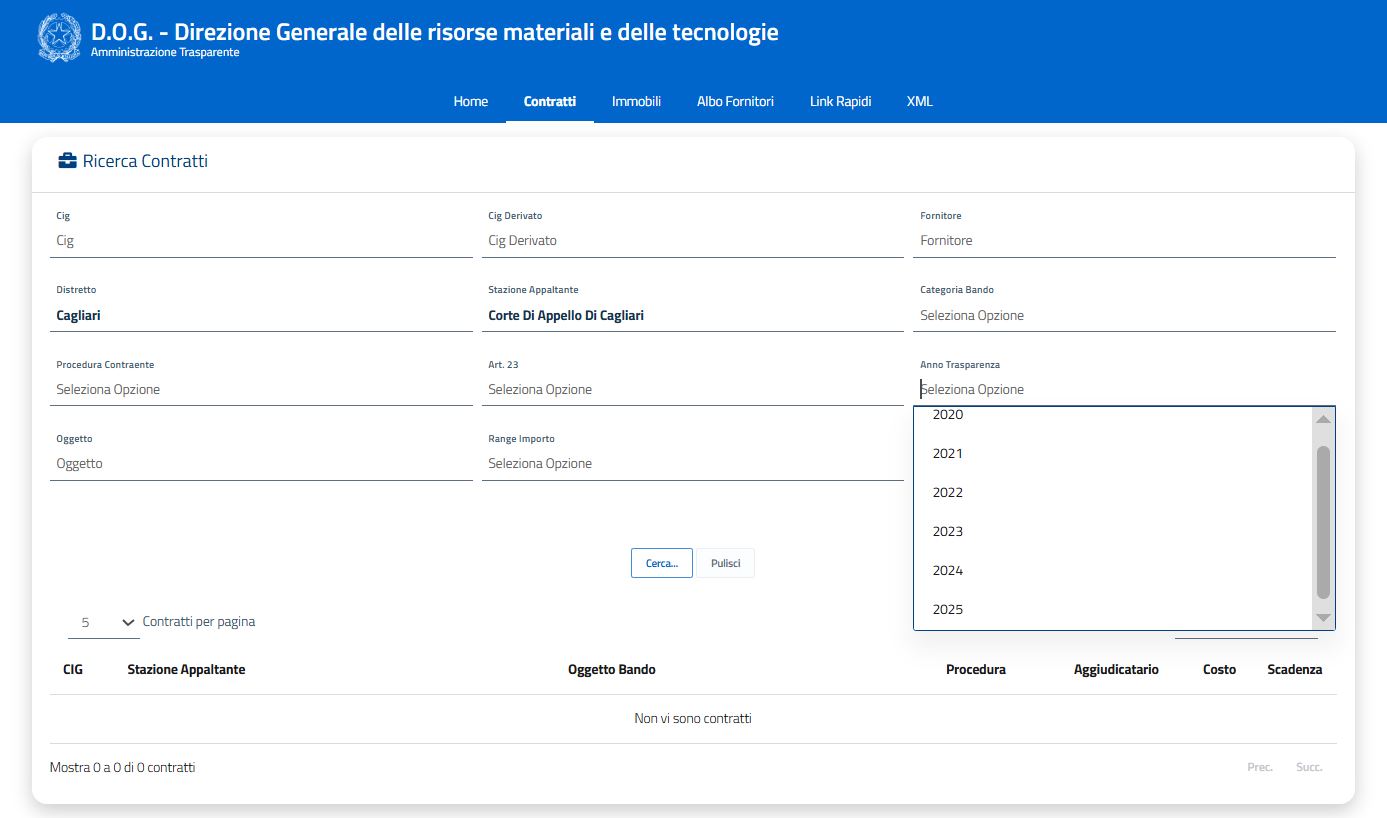Open the Range Importo dropdown
The image size is (1387, 818).
691,464
